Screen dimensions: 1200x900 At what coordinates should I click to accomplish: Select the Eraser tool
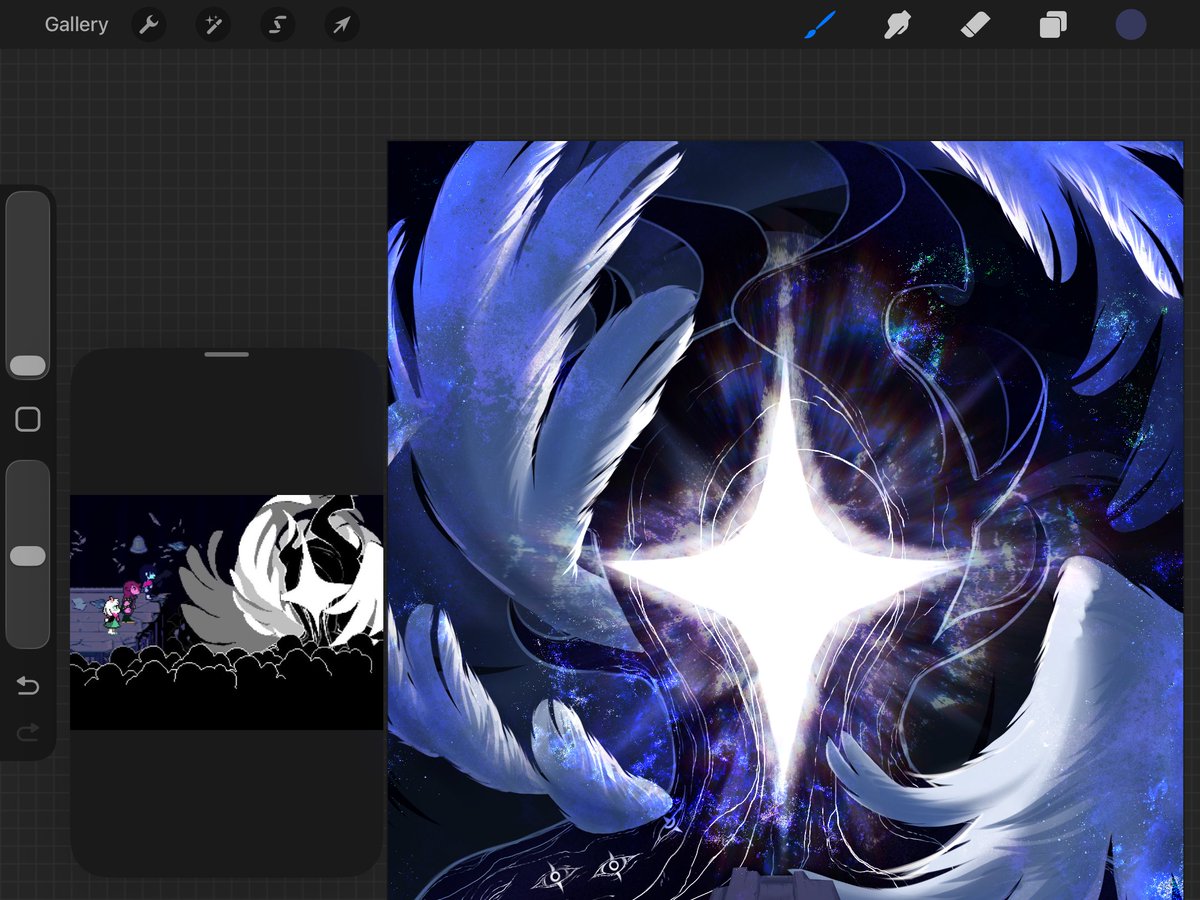[x=975, y=25]
